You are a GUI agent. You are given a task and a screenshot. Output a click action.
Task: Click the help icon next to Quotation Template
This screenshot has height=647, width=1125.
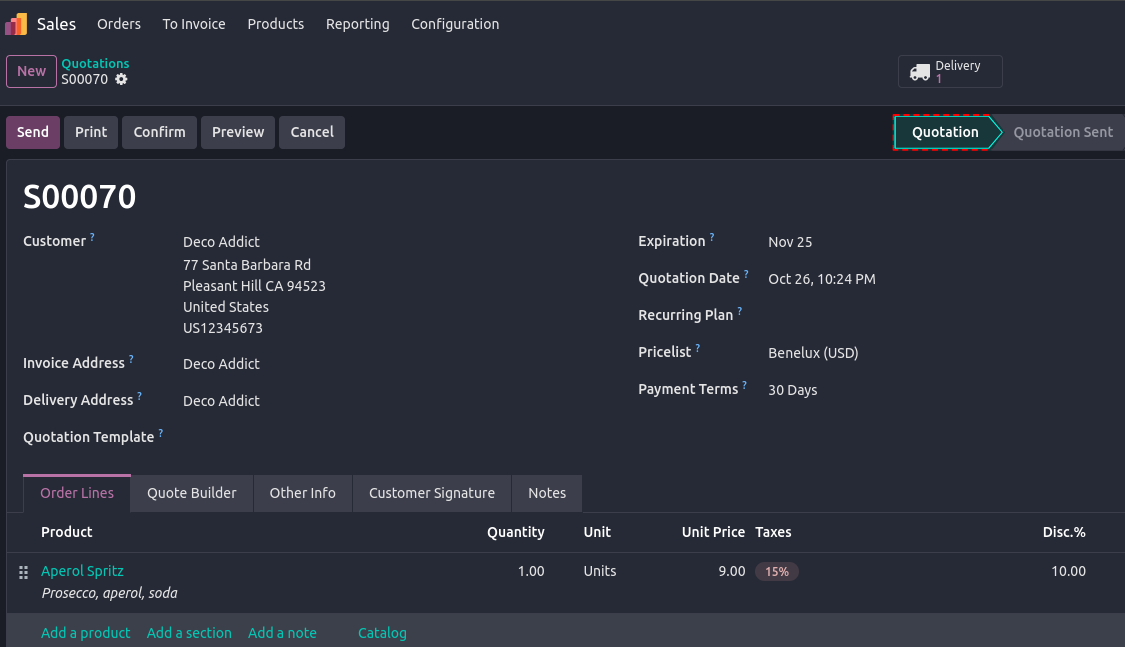[x=161, y=434]
